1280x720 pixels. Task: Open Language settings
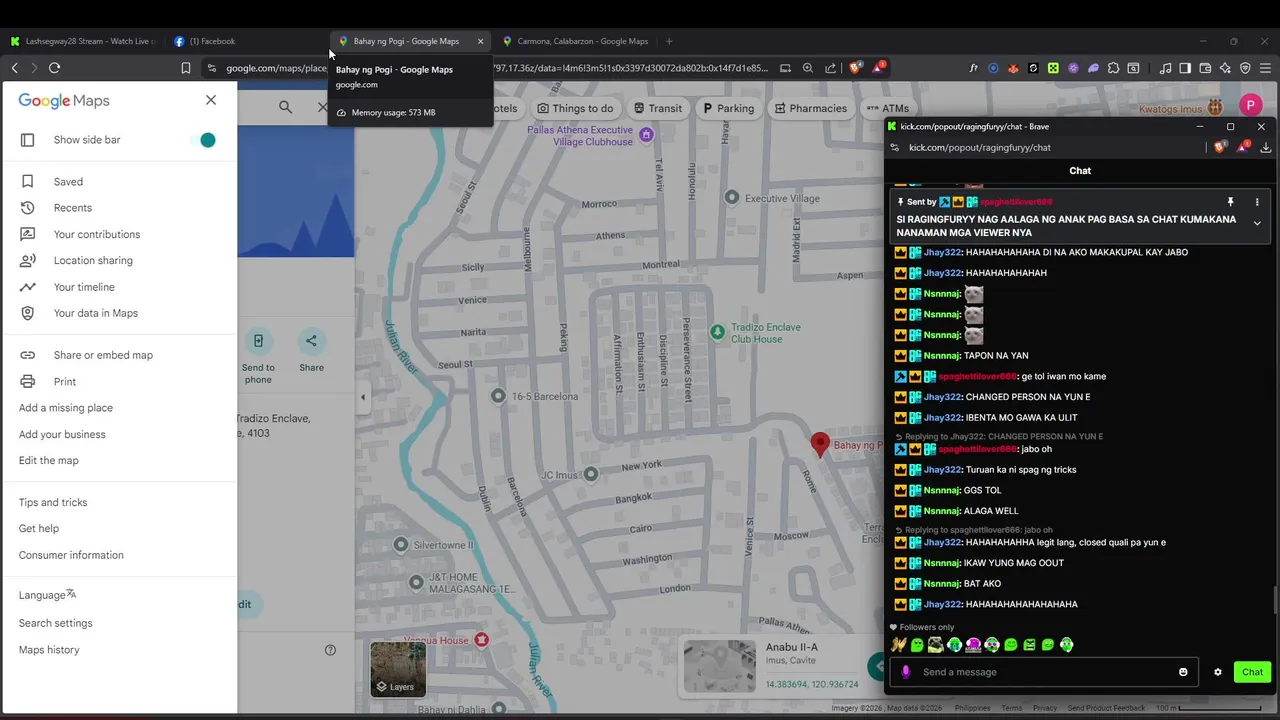click(x=47, y=595)
